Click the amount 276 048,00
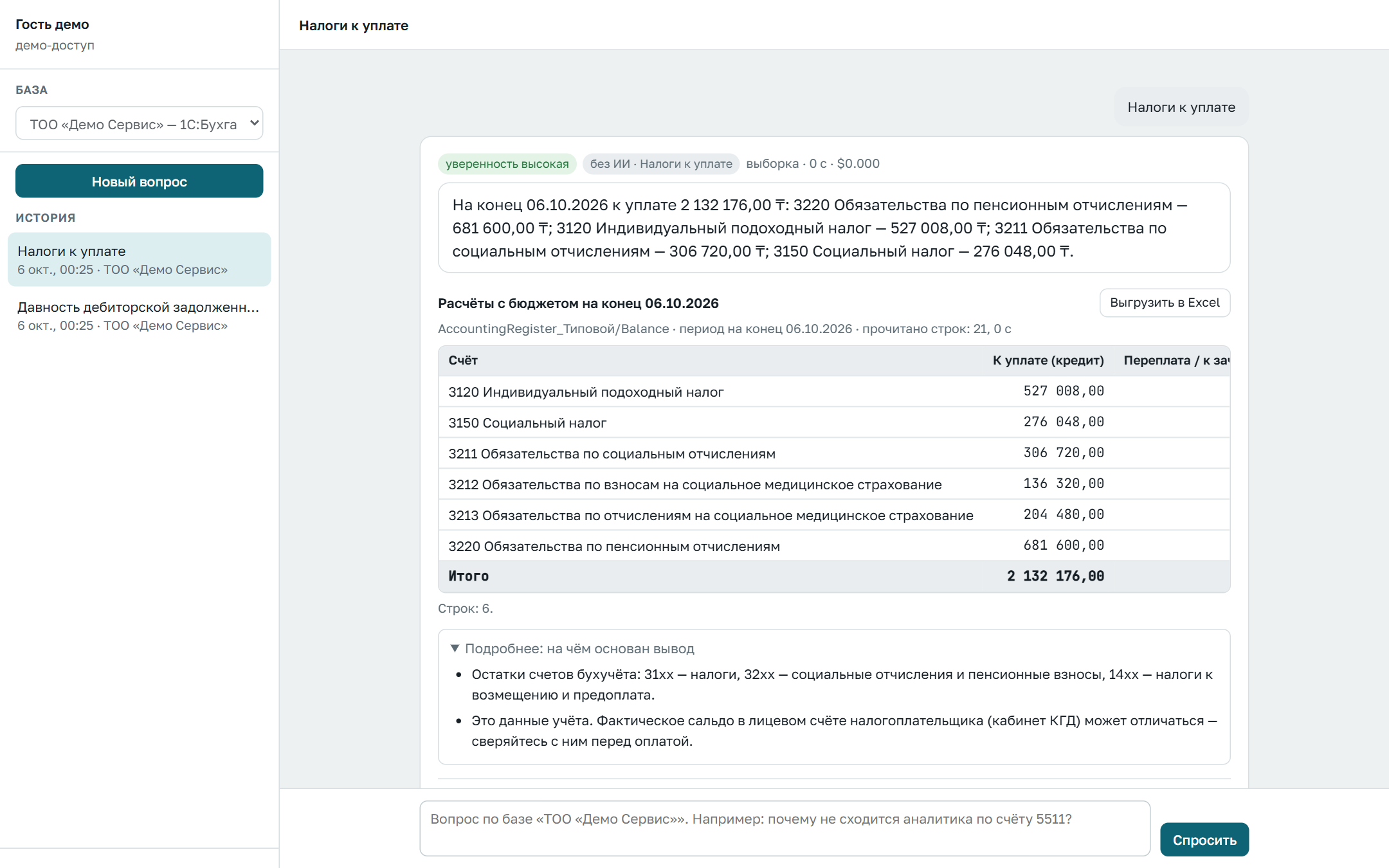This screenshot has height=868, width=1389. 1064,422
